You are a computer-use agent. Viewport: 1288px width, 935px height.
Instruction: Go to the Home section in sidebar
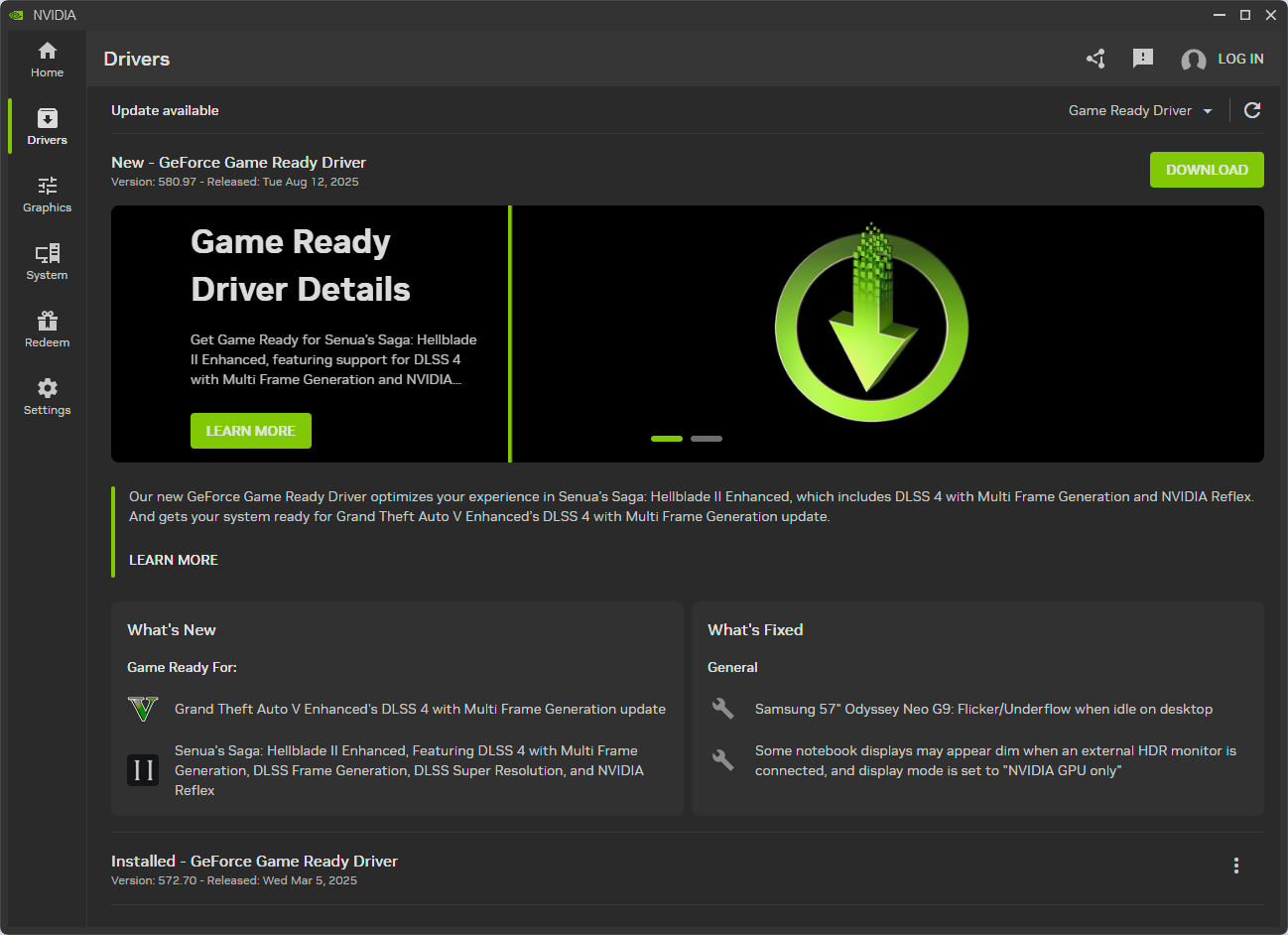coord(47,60)
